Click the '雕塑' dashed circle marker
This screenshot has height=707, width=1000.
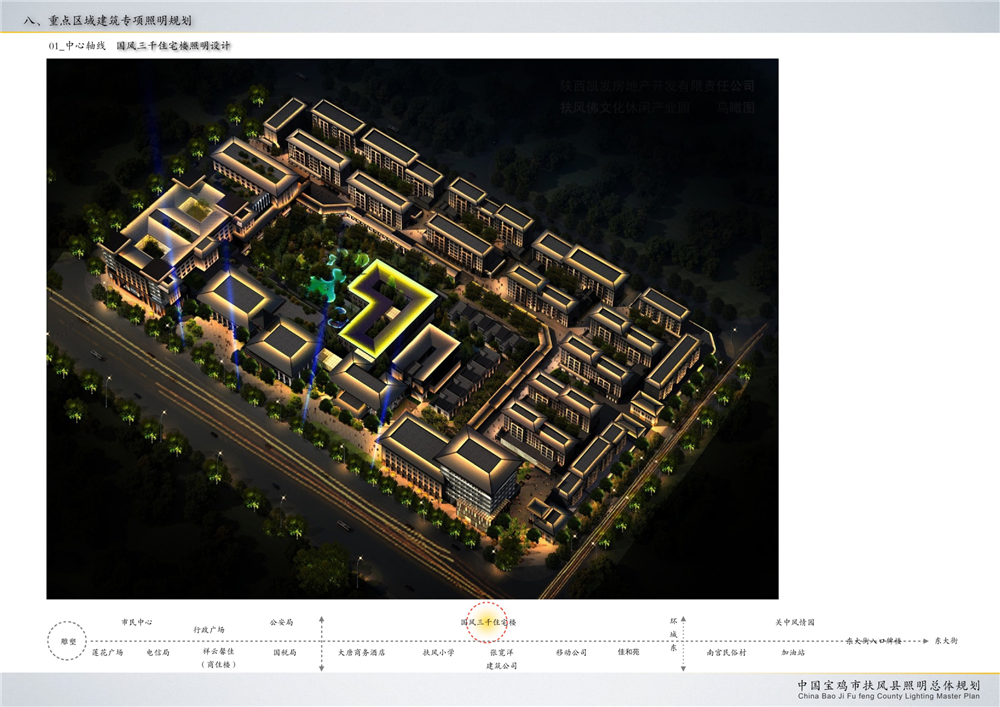(68, 641)
